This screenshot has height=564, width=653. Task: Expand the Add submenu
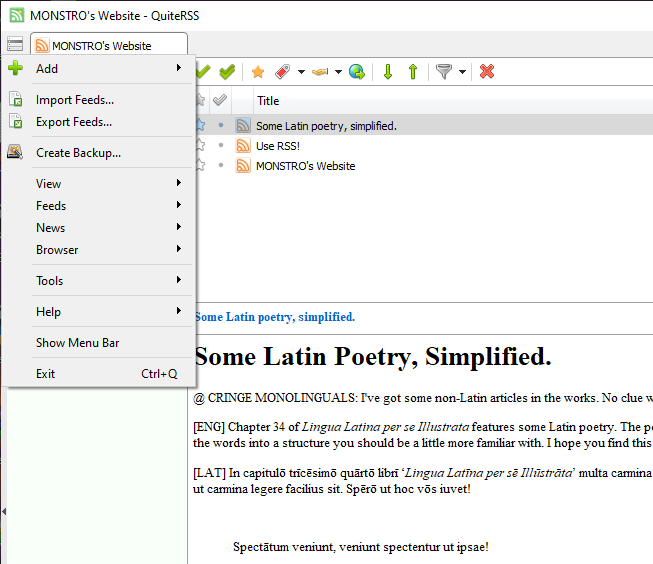100,68
